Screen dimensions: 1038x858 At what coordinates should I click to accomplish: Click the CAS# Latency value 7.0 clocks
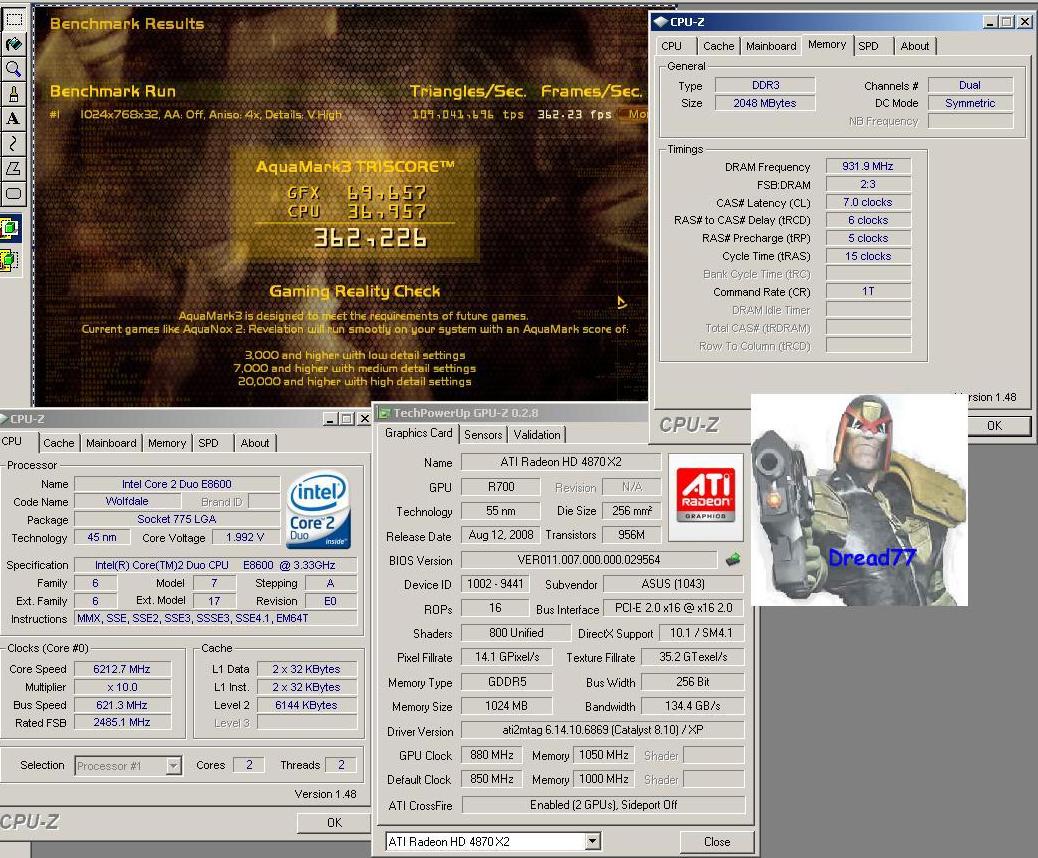pos(868,202)
